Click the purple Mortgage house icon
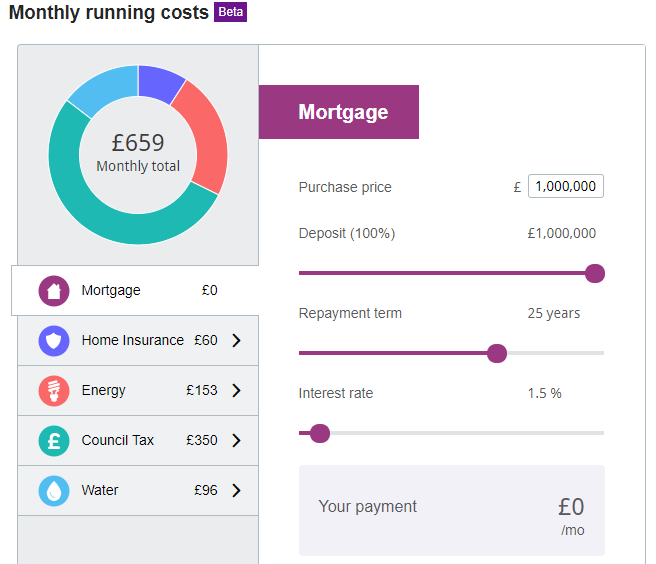Image resolution: width=656 pixels, height=564 pixels. (54, 291)
